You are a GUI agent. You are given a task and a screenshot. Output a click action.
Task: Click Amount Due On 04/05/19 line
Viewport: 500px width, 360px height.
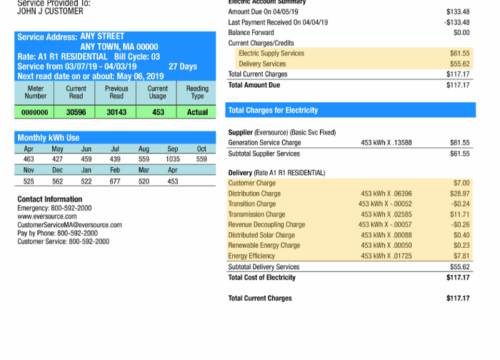263,12
